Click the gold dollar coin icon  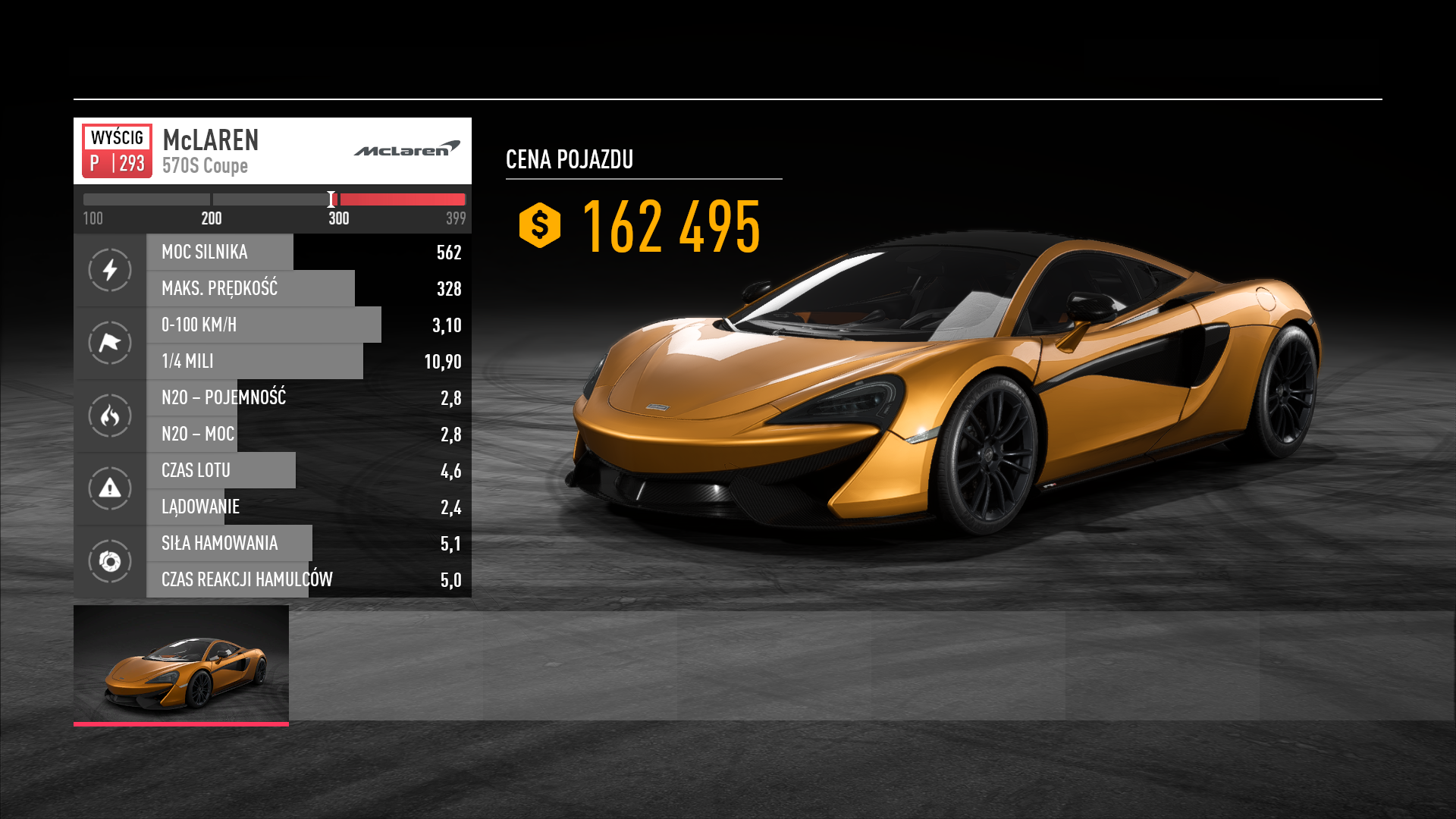(540, 225)
